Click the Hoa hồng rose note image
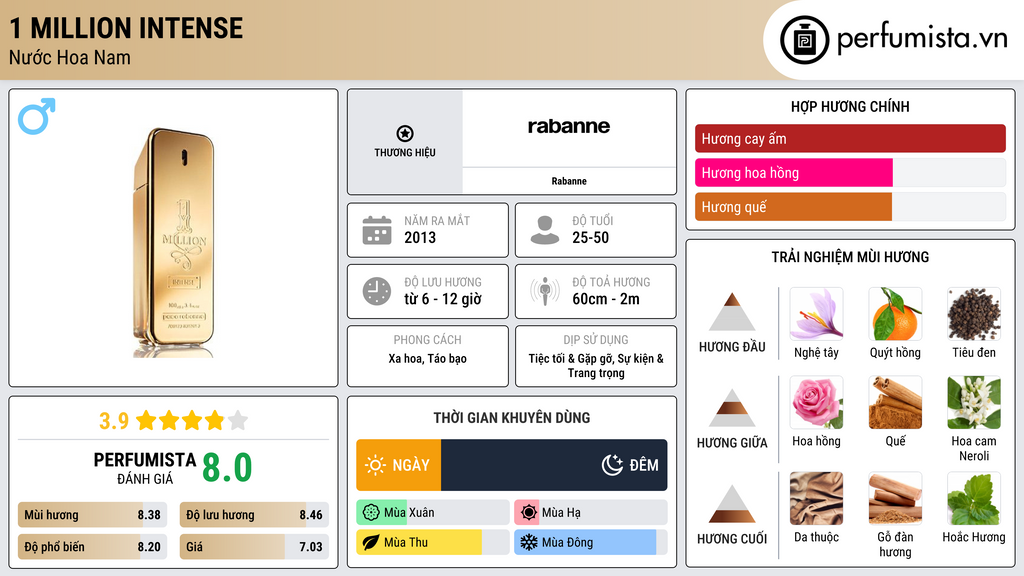This screenshot has width=1024, height=576. click(816, 402)
